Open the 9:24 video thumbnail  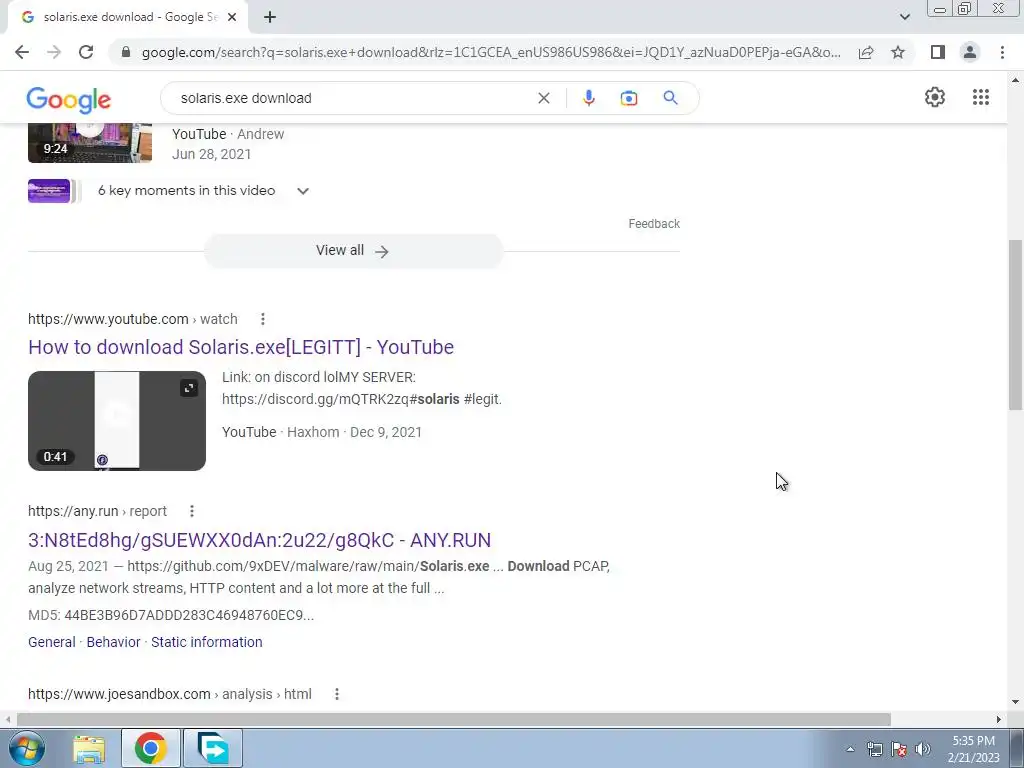tap(90, 142)
